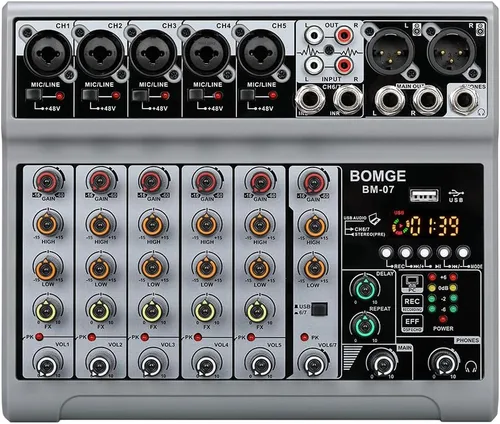The width and height of the screenshot is (500, 424).
Task: Tap the USB trident symbol
Action: pyautogui.click(x=456, y=193)
